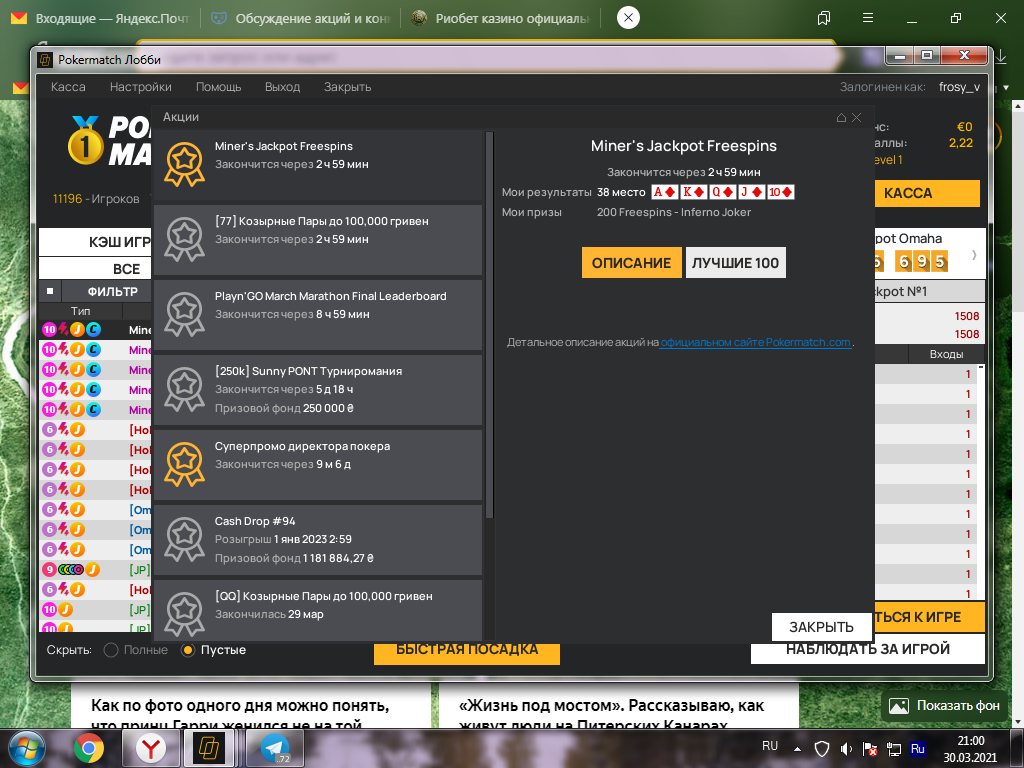The image size is (1024, 768).
Task: Click Тип column header
Action: 80,312
